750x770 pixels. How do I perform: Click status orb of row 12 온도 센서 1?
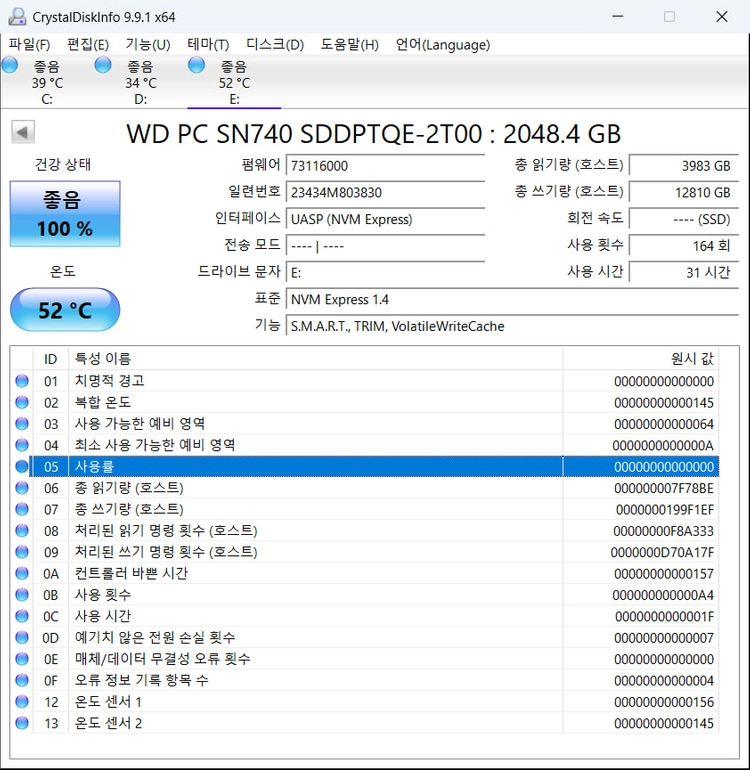(22, 702)
